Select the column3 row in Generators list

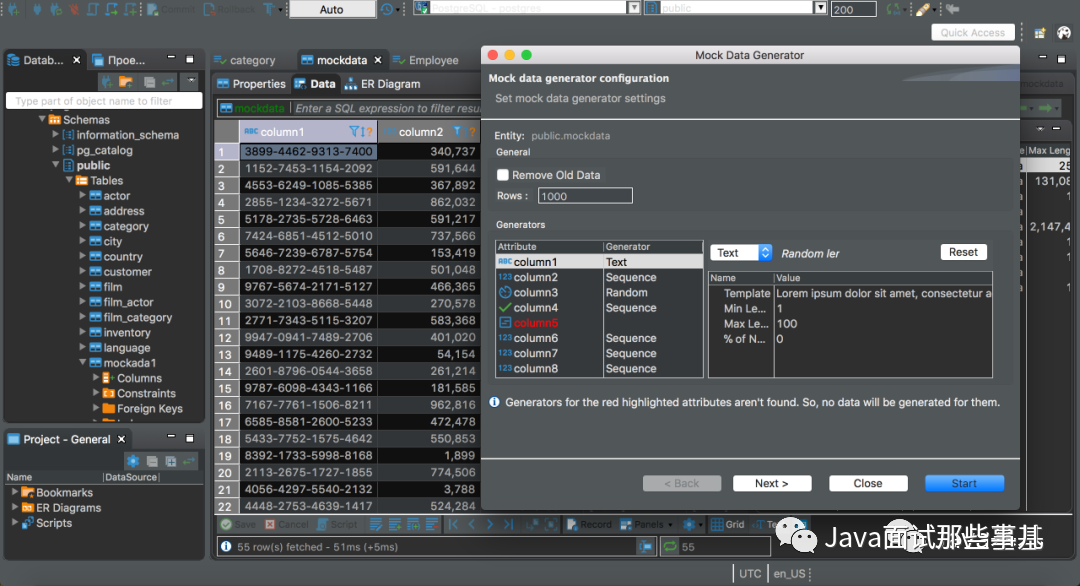599,293
